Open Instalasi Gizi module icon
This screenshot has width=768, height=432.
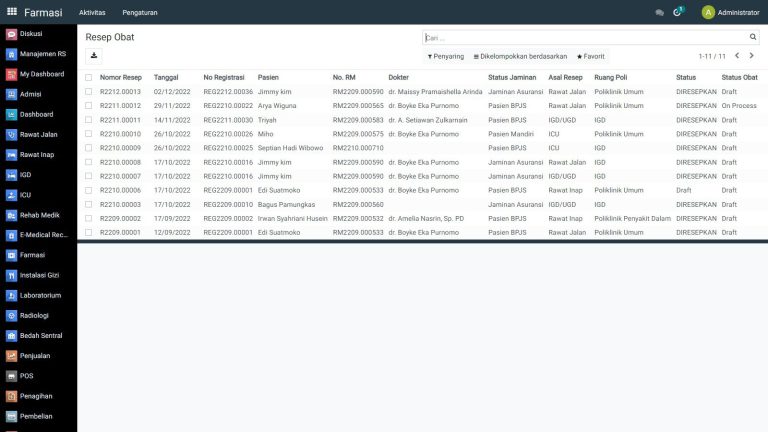click(11, 276)
